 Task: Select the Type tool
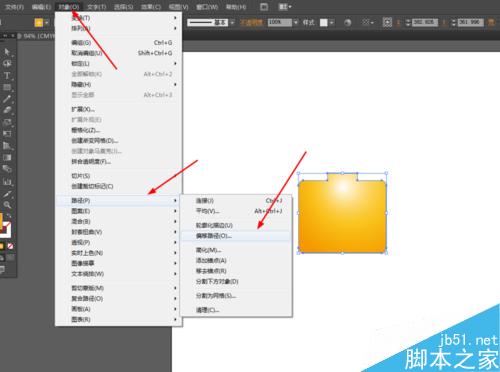click(7, 75)
